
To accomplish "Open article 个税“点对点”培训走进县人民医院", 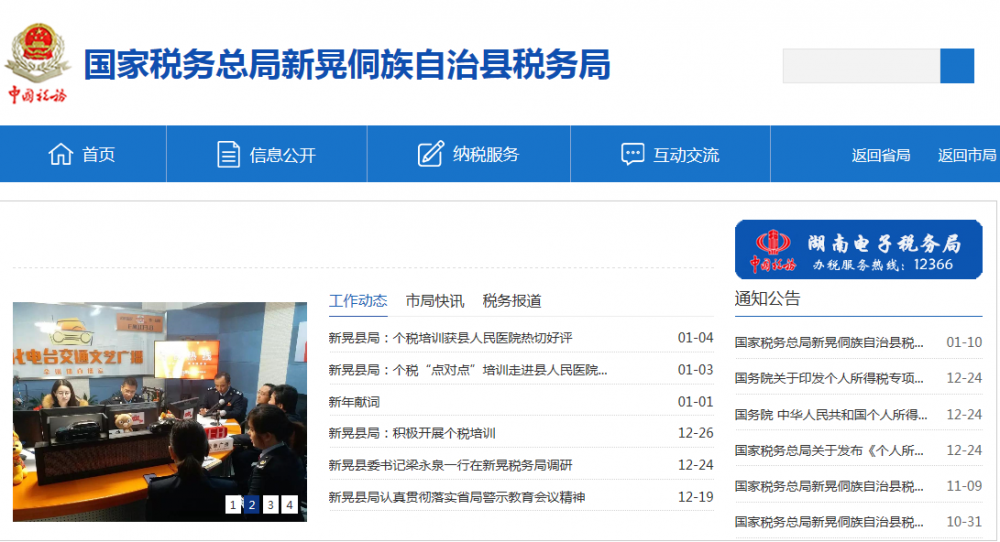I will [x=467, y=370].
